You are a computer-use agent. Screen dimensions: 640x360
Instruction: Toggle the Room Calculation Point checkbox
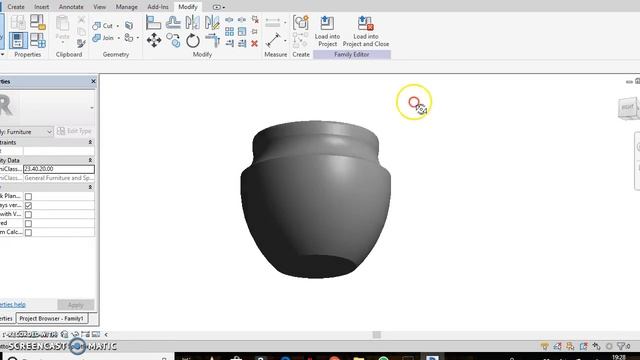28,232
